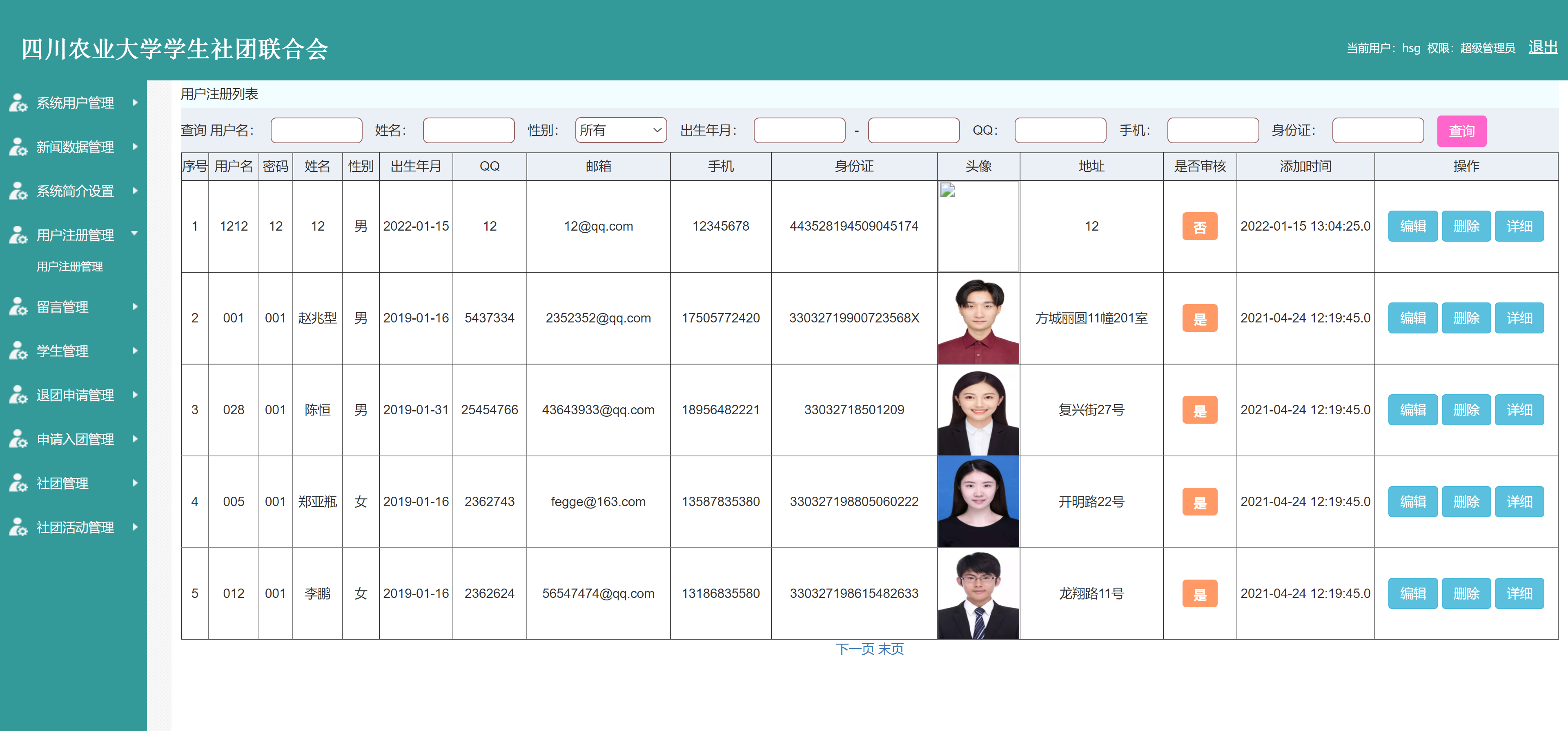This screenshot has height=731, width=1568.
Task: Open the 性别 dropdown showing 所有
Action: (620, 130)
